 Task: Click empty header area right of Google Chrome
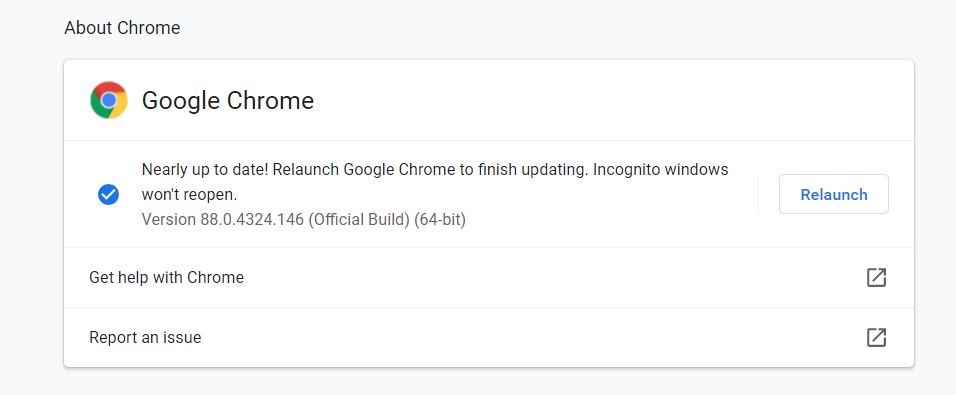click(x=610, y=100)
